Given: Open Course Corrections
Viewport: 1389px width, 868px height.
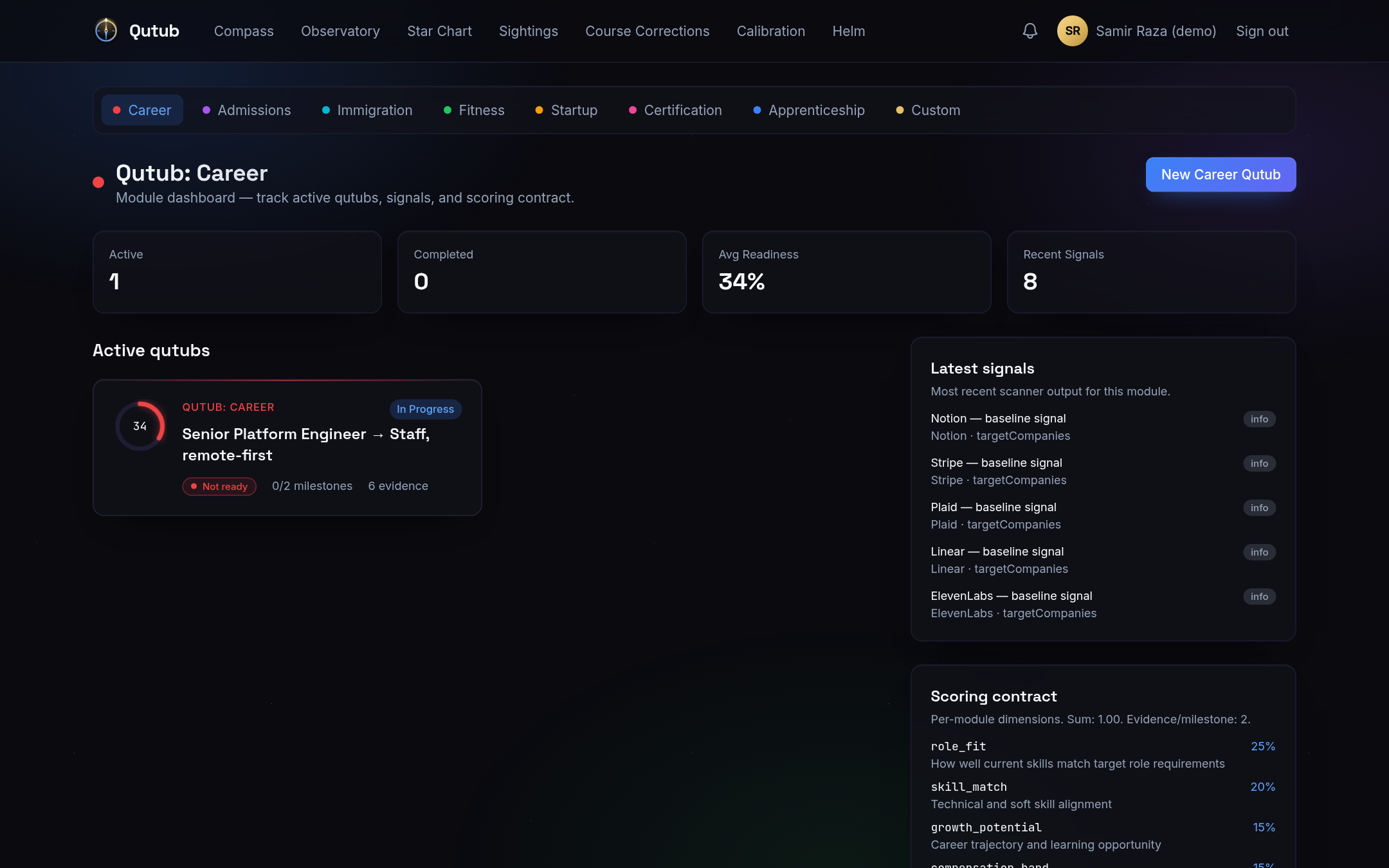Looking at the screenshot, I should pos(648,31).
